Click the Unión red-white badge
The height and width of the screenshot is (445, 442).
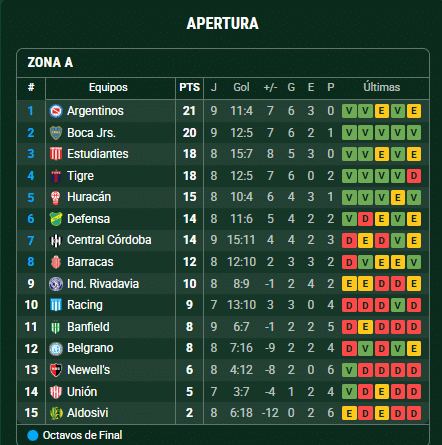[x=56, y=392]
